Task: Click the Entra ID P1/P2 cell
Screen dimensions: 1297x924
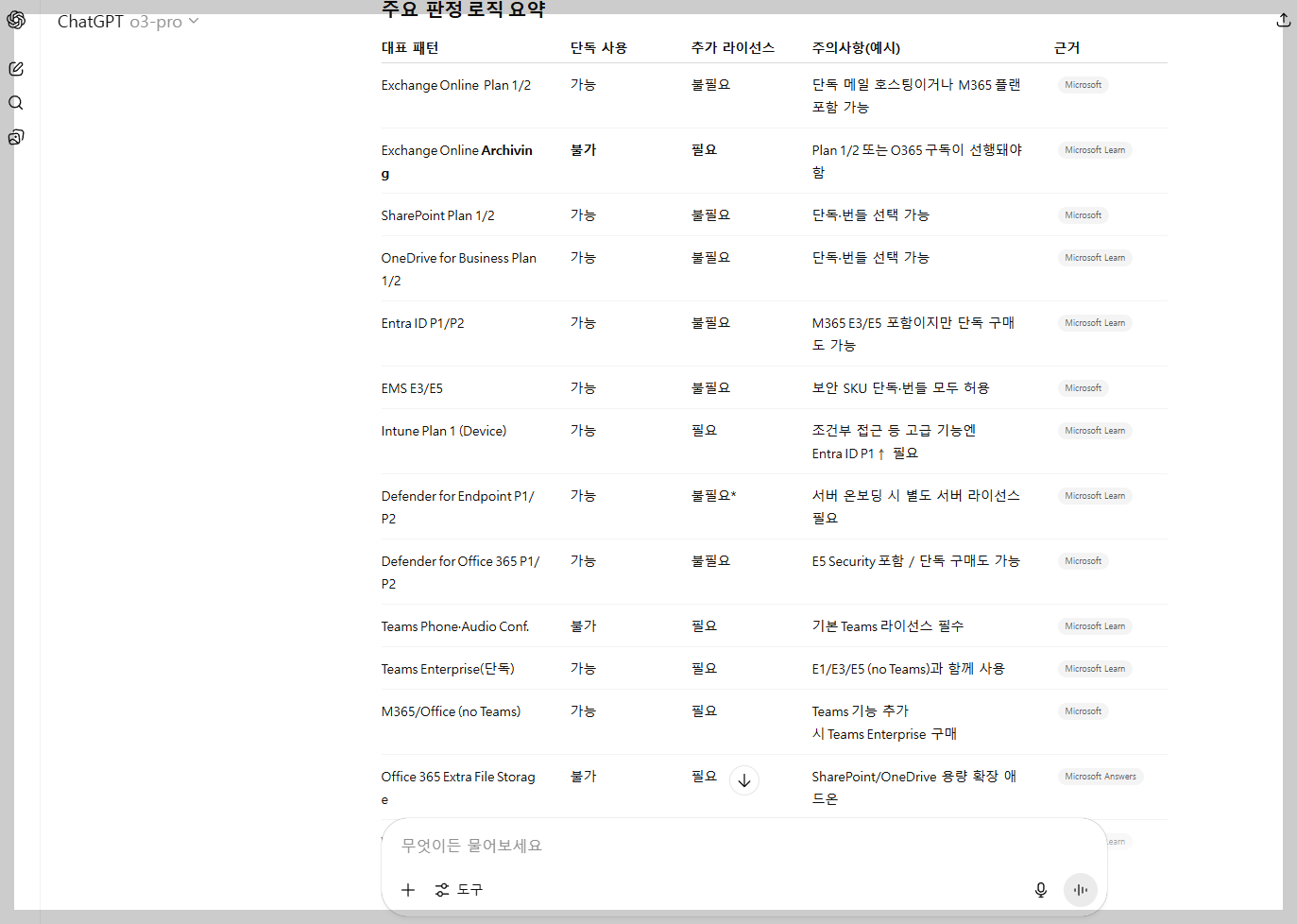Action: click(423, 323)
